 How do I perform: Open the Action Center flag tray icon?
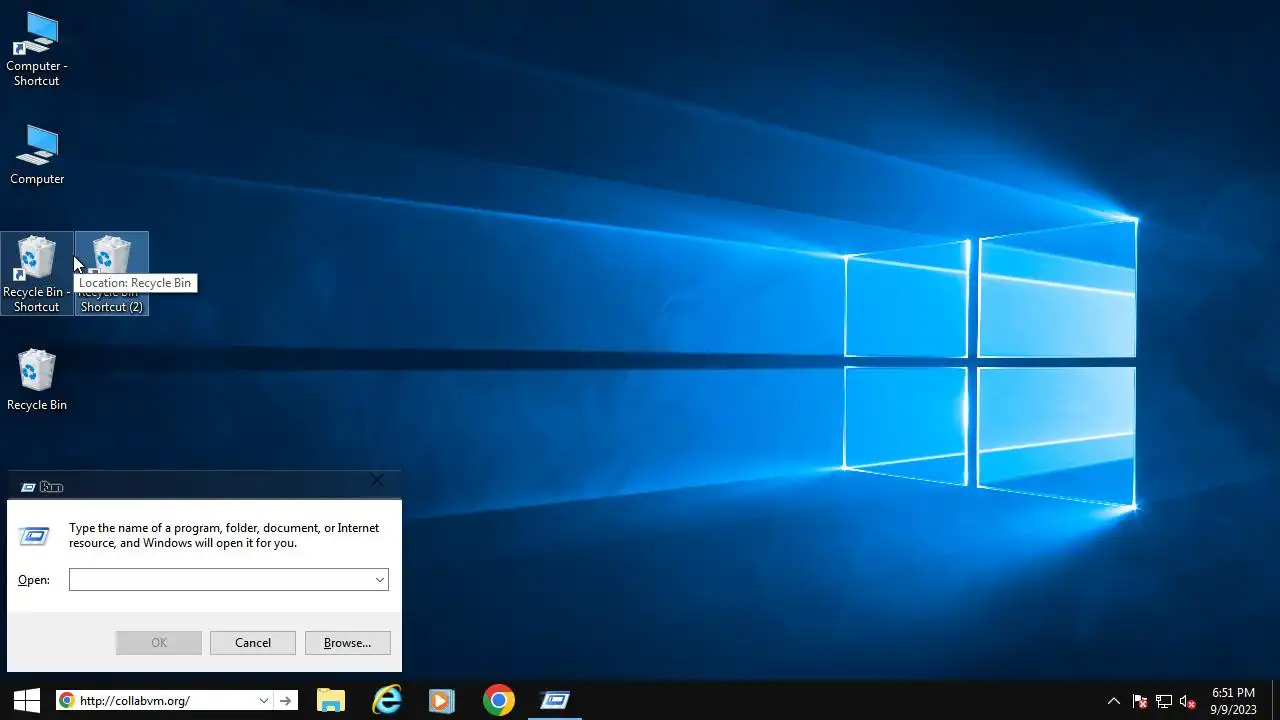(1139, 701)
